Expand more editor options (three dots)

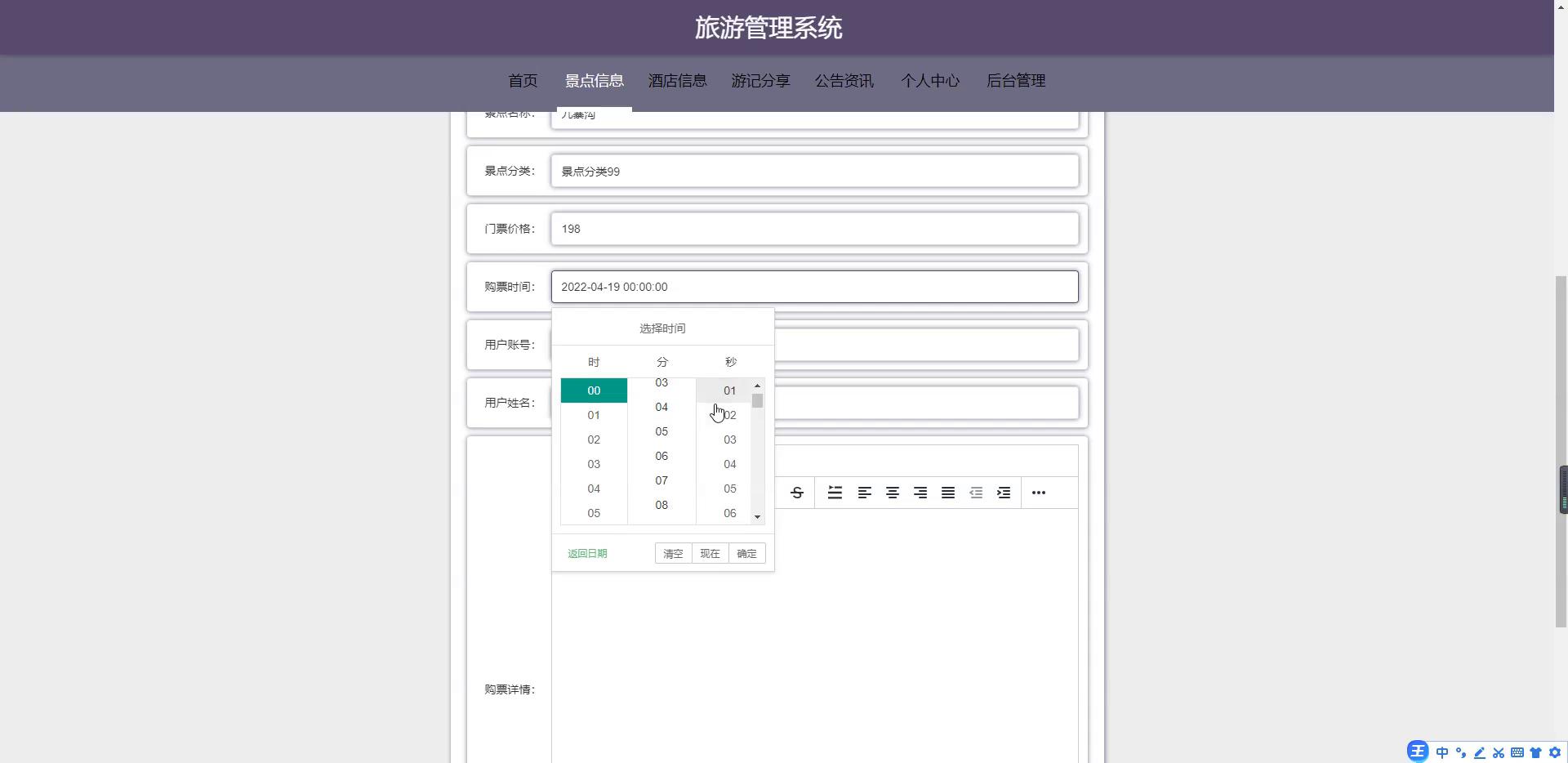[1038, 493]
